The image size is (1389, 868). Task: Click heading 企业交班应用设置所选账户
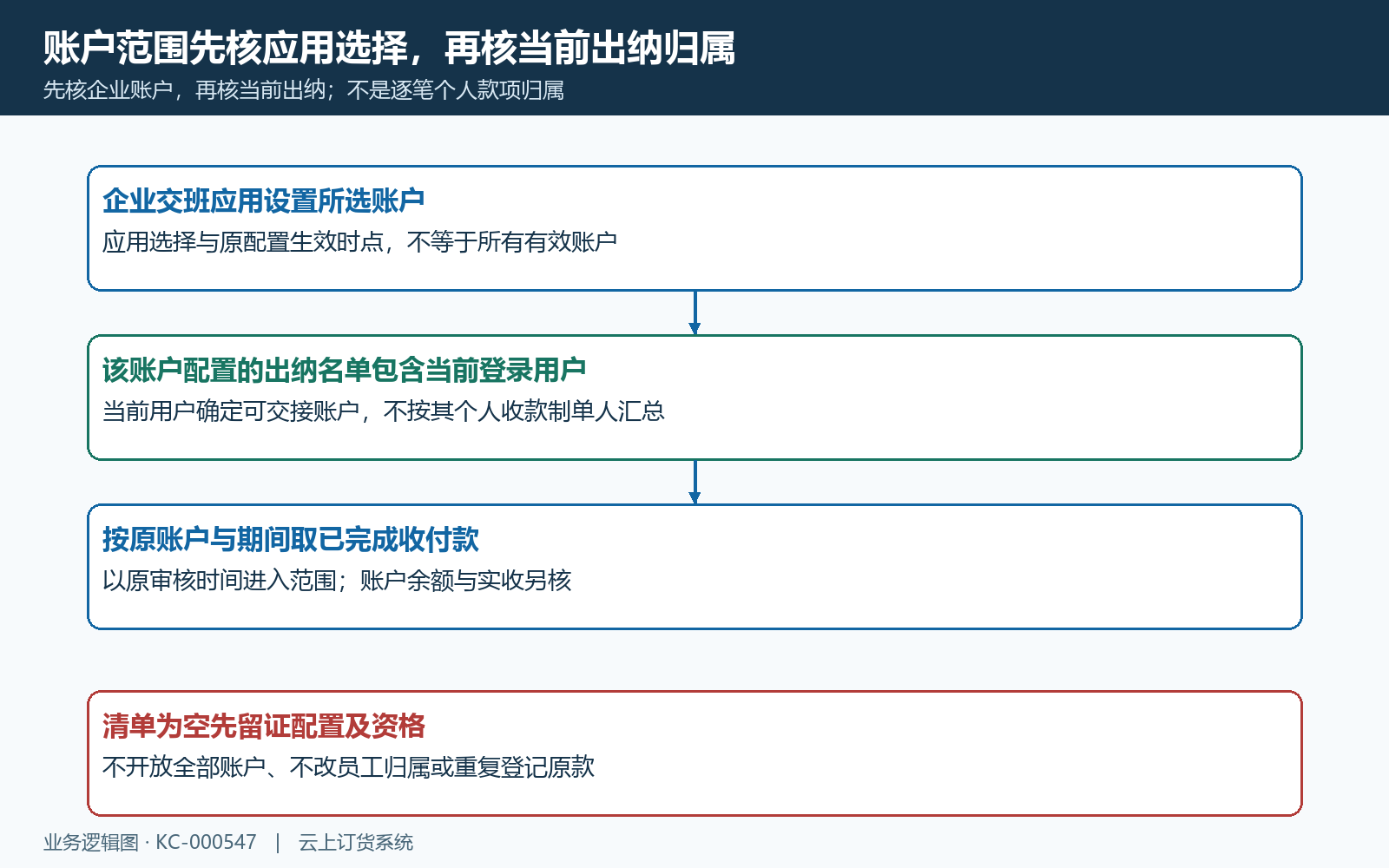point(263,201)
